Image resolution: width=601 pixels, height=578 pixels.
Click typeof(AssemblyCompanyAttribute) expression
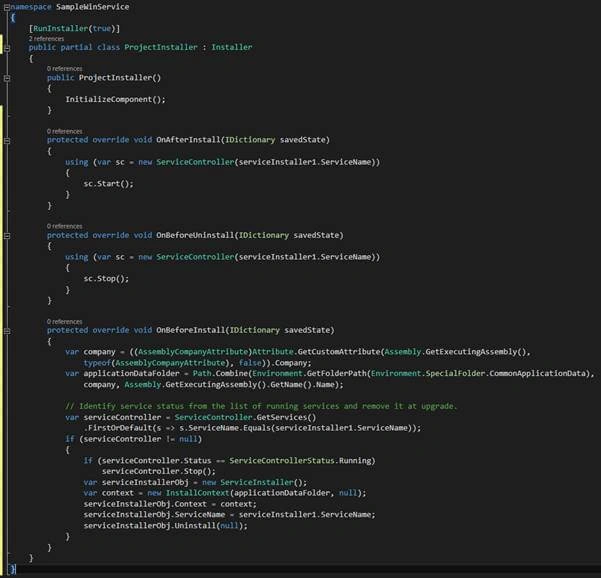[156, 363]
